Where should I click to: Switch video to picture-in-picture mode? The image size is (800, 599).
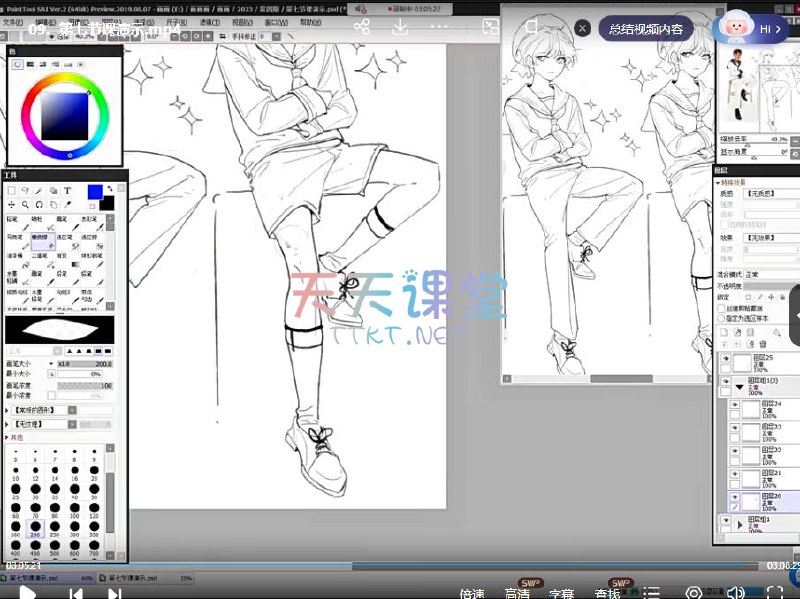(490, 27)
